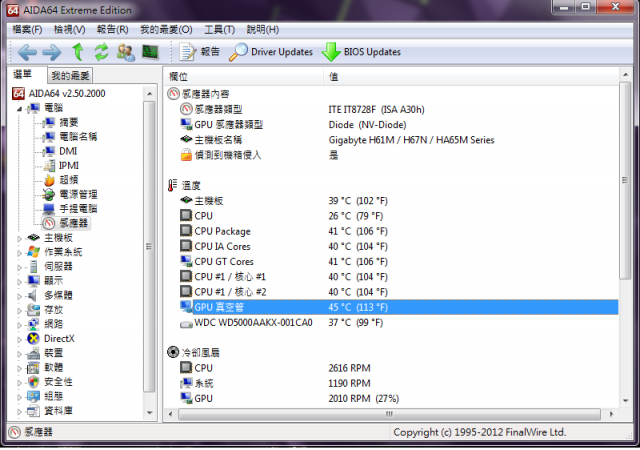Expand the 網路 tree node
This screenshot has height=450, width=640.
click(x=19, y=325)
